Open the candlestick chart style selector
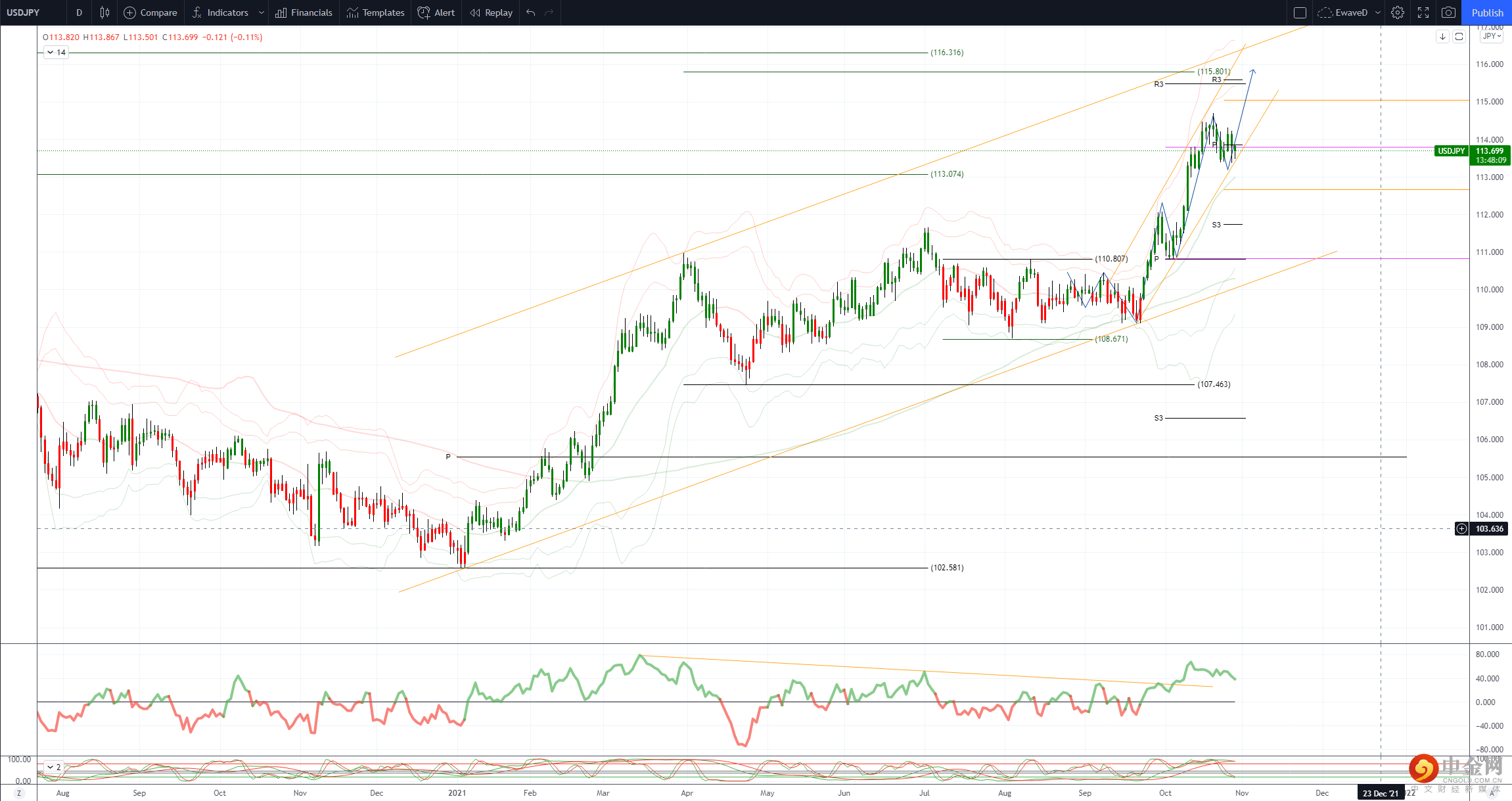Image resolution: width=1512 pixels, height=801 pixels. [x=104, y=12]
